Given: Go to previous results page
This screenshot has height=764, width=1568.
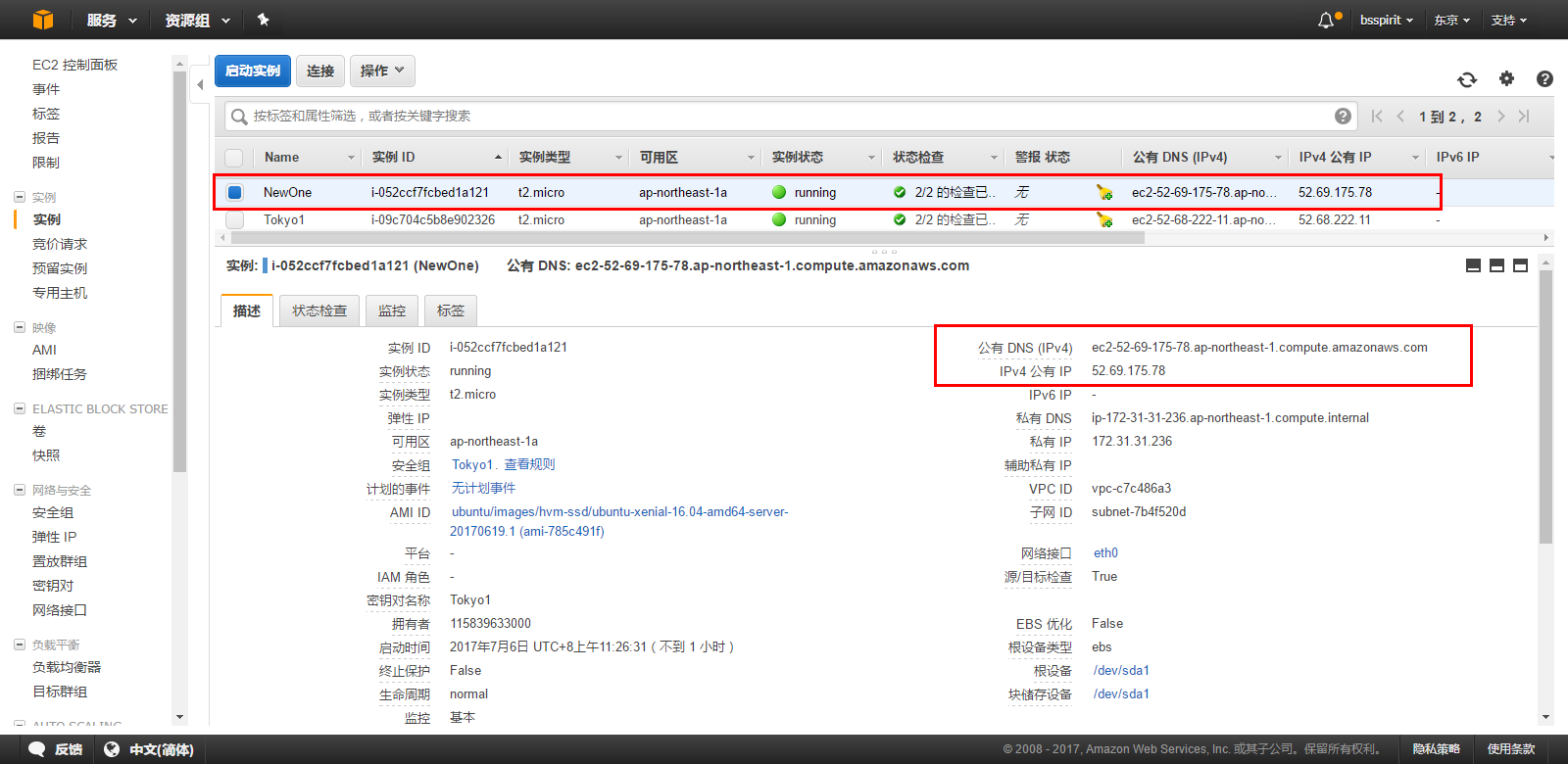Looking at the screenshot, I should pyautogui.click(x=1400, y=116).
